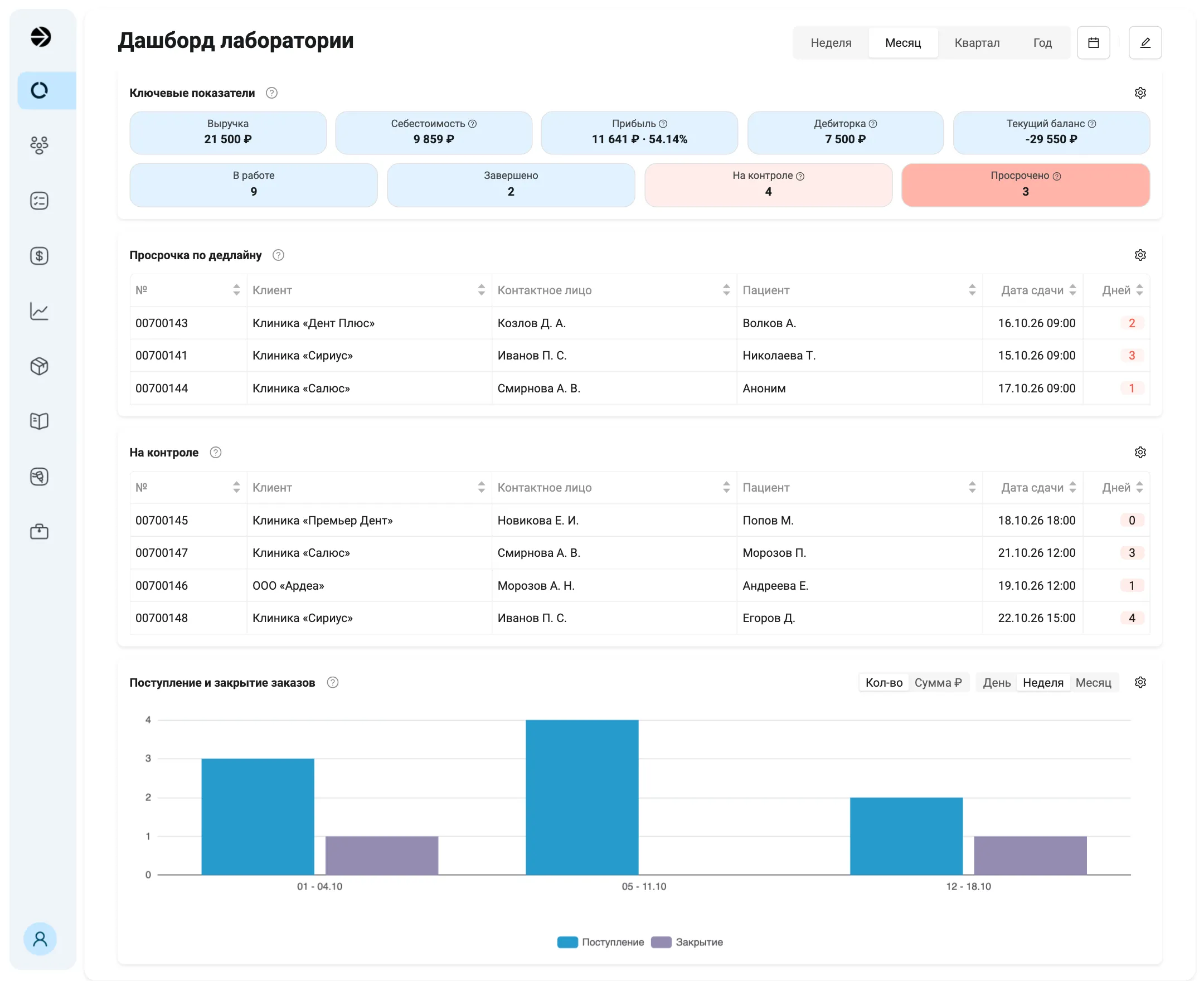Open settings gear for Поступление и закрытие заказов
Viewport: 1204px width, 981px height.
1140,682
